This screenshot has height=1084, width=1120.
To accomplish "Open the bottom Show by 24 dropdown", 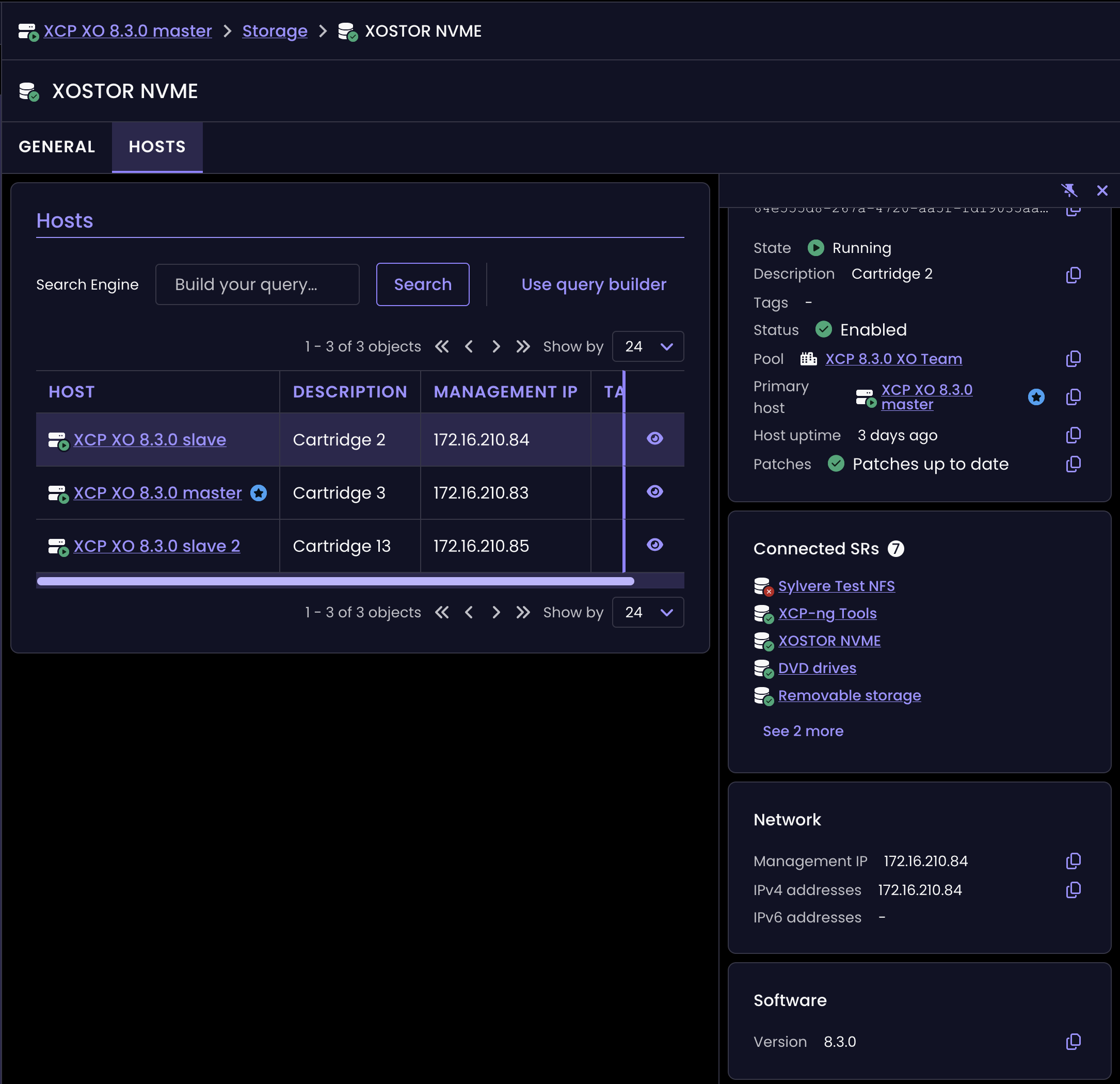I will click(x=648, y=612).
